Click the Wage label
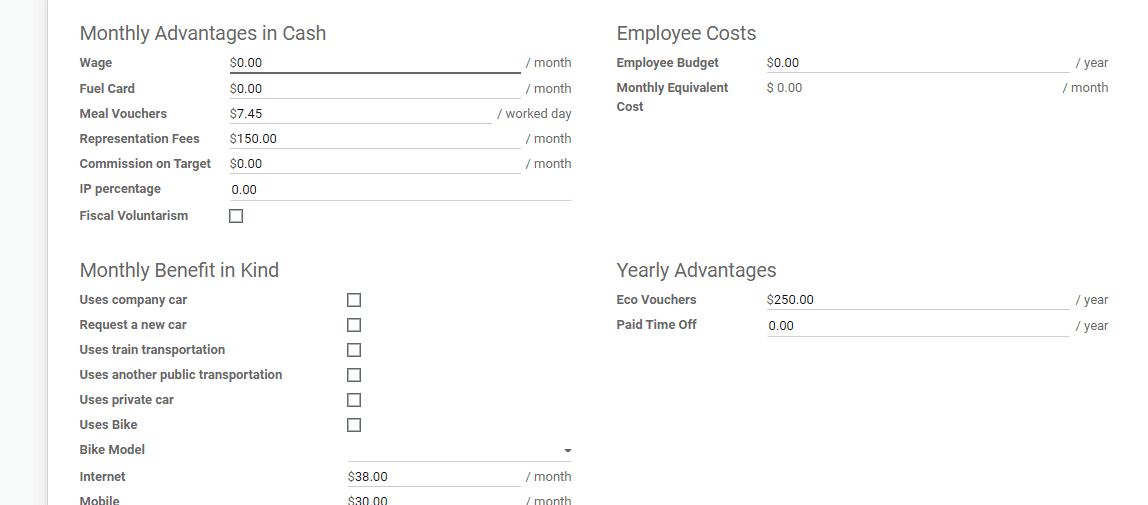This screenshot has height=505, width=1148. [x=96, y=63]
